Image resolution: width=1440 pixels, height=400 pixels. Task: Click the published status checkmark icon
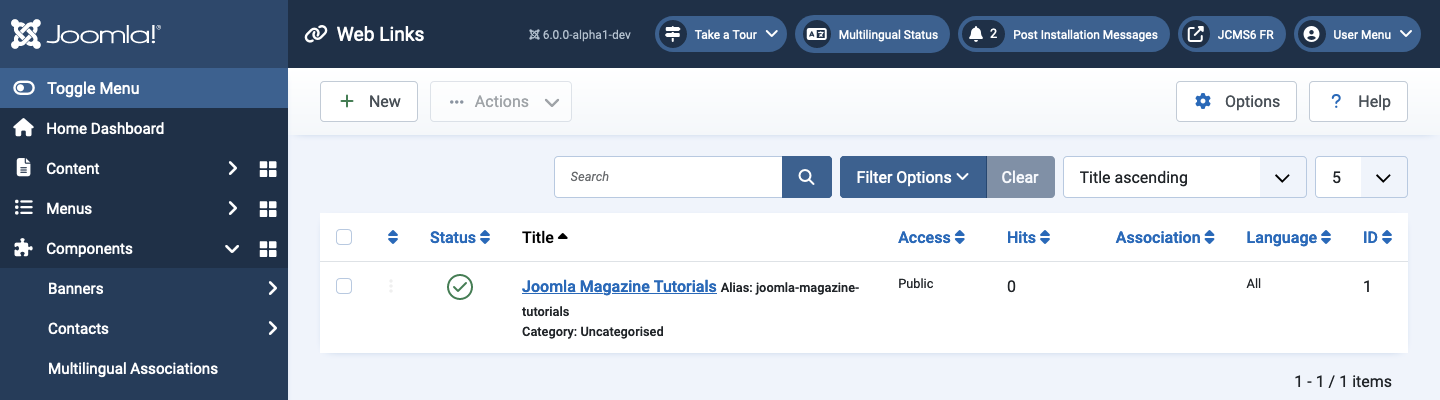tap(460, 287)
